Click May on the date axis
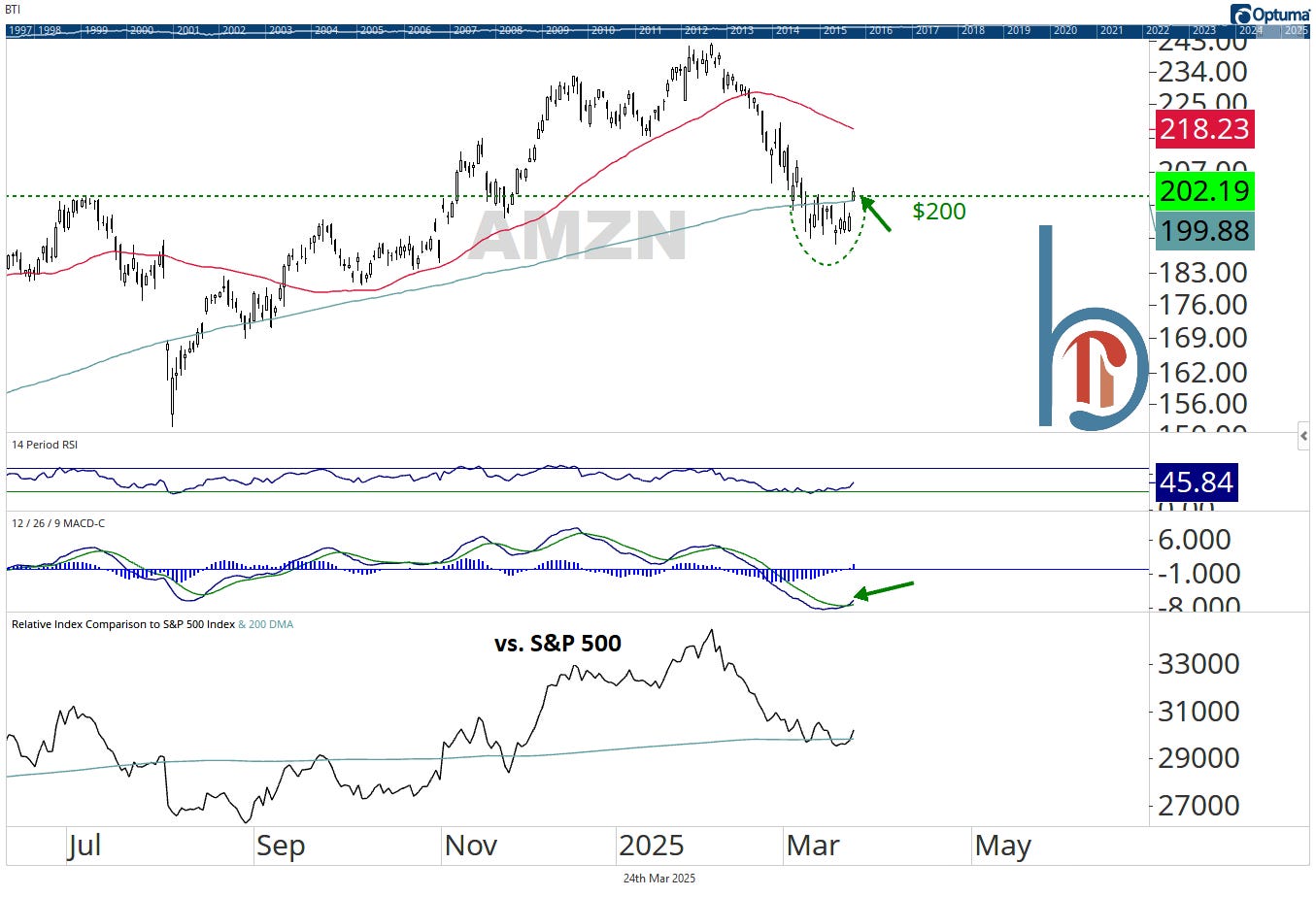1316x897 pixels. coord(1002,846)
